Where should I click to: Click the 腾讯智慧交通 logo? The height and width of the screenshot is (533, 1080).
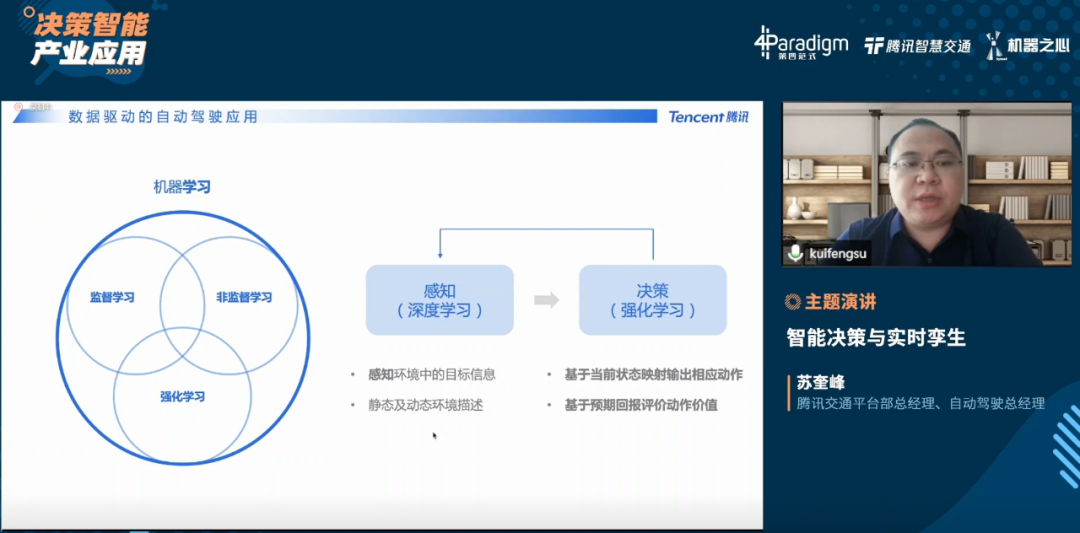(917, 46)
